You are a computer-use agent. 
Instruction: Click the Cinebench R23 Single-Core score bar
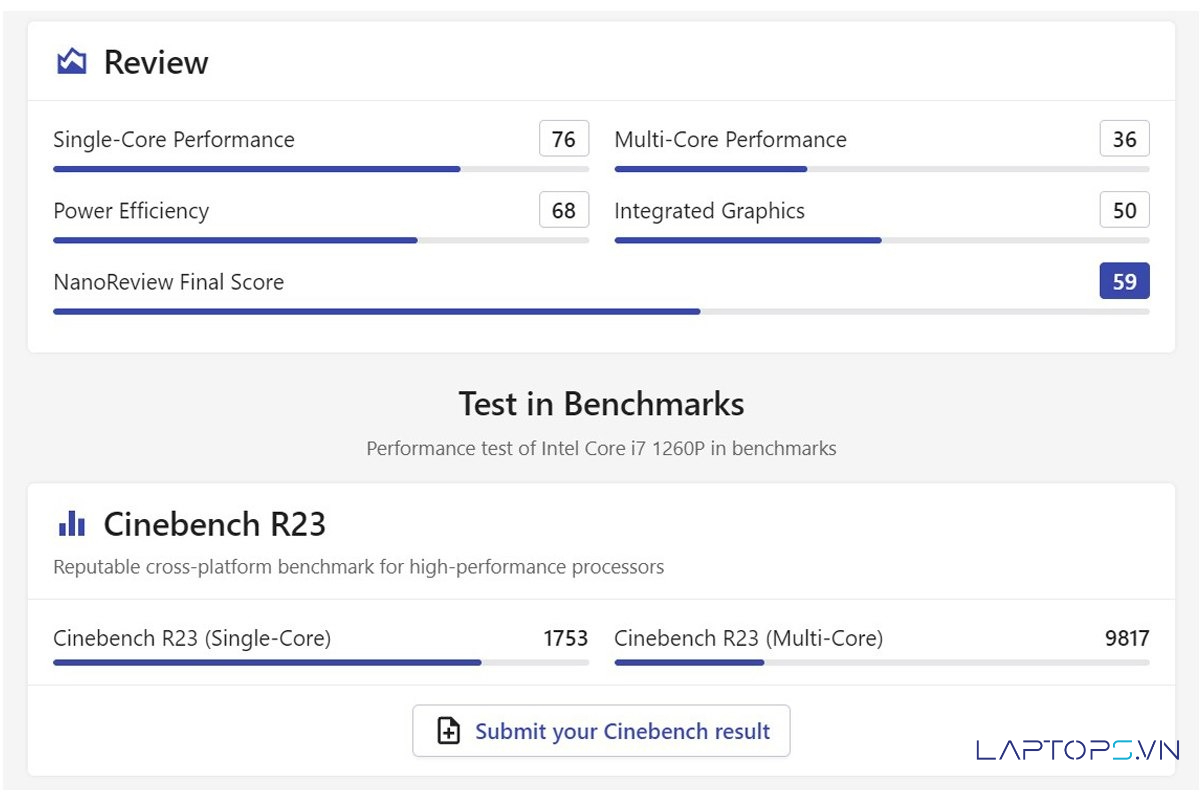point(321,662)
